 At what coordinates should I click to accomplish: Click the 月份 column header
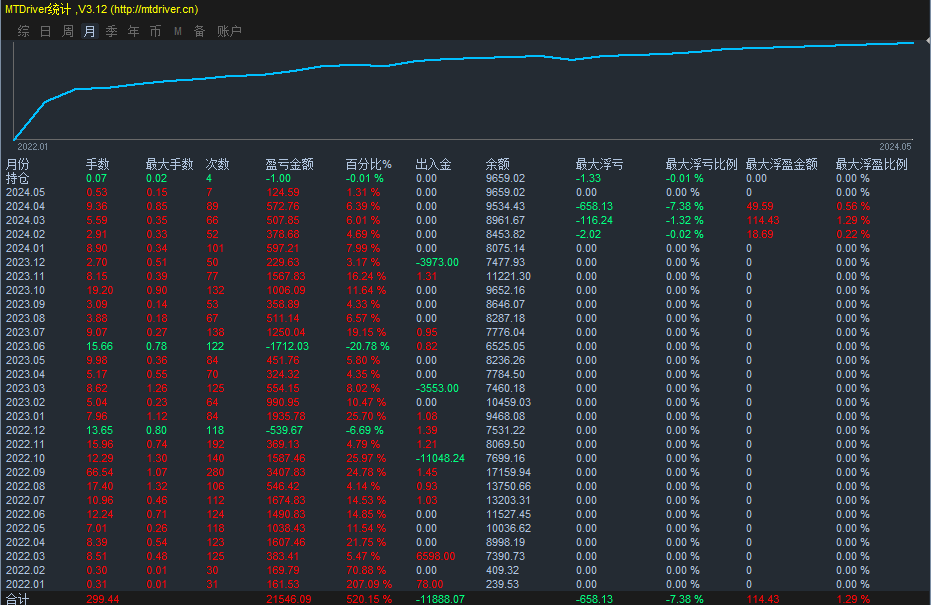pos(17,164)
